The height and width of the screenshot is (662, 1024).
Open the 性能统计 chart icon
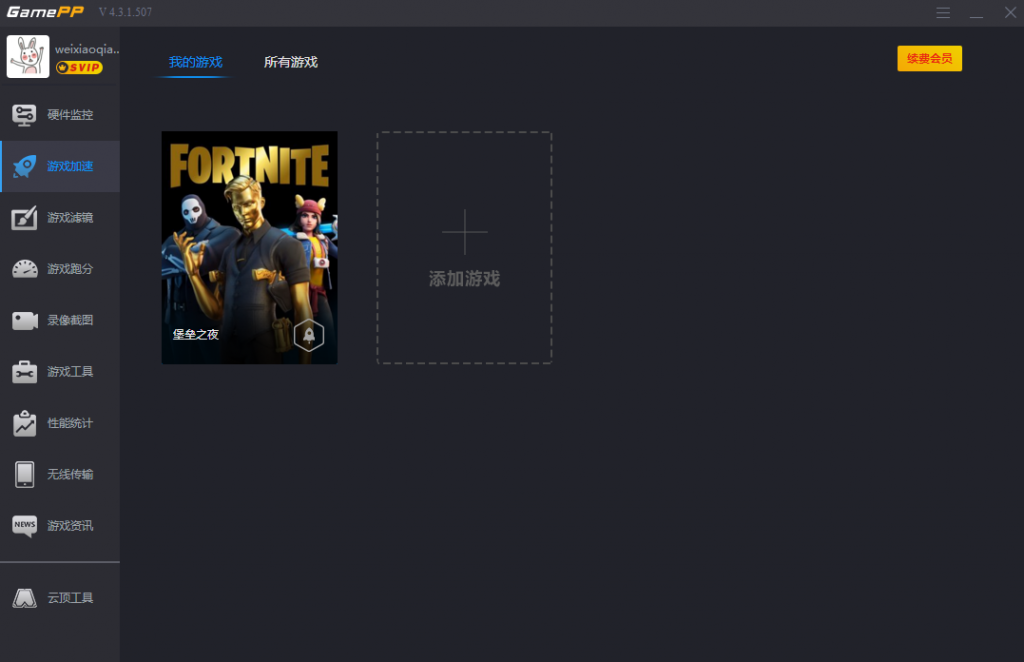24,423
